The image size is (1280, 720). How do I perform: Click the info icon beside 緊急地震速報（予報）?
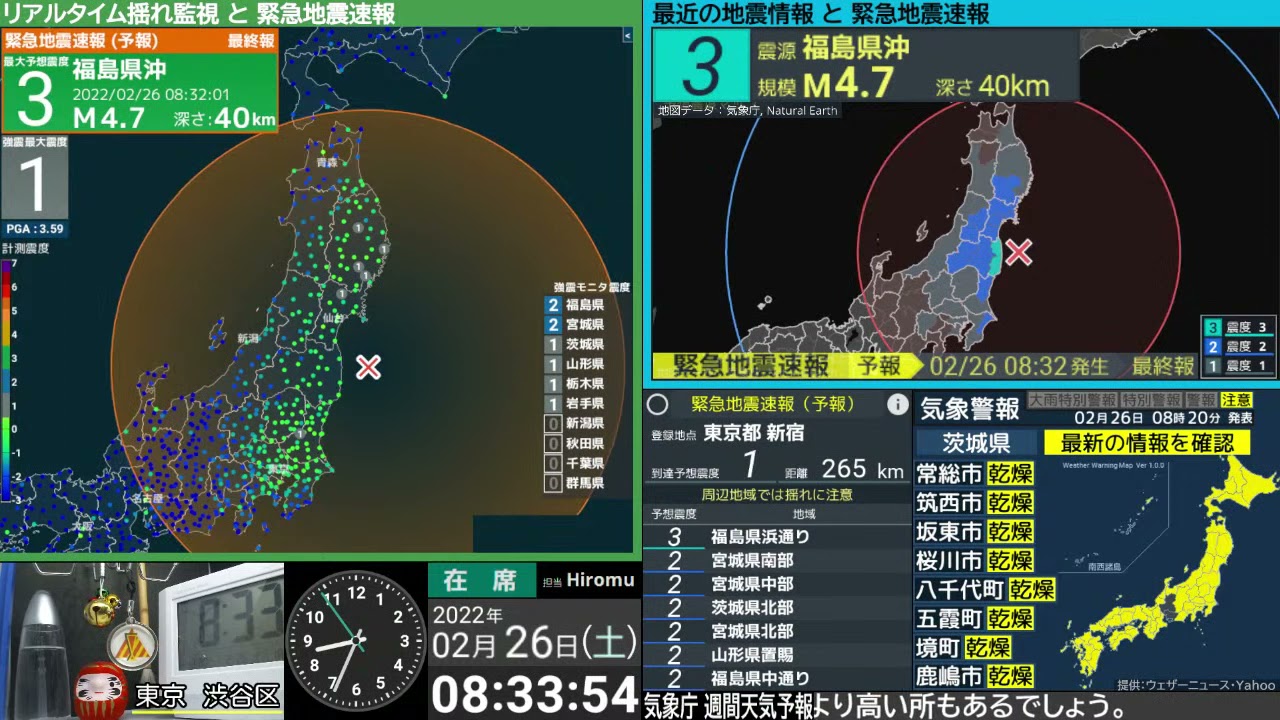click(x=897, y=404)
